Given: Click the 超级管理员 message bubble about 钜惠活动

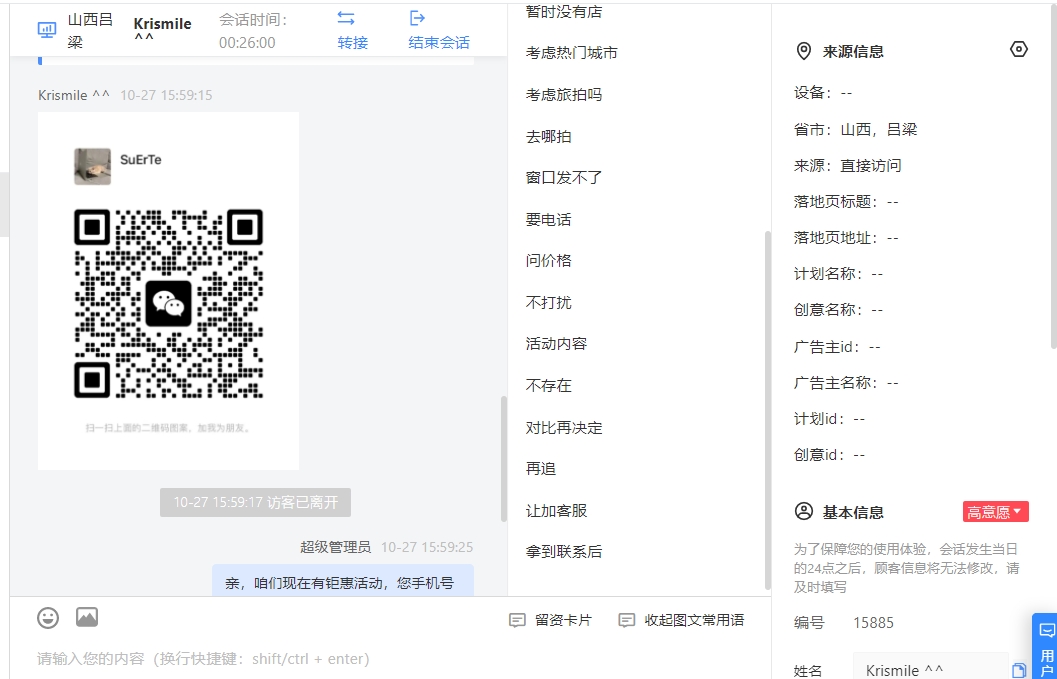Looking at the screenshot, I should 343,581.
